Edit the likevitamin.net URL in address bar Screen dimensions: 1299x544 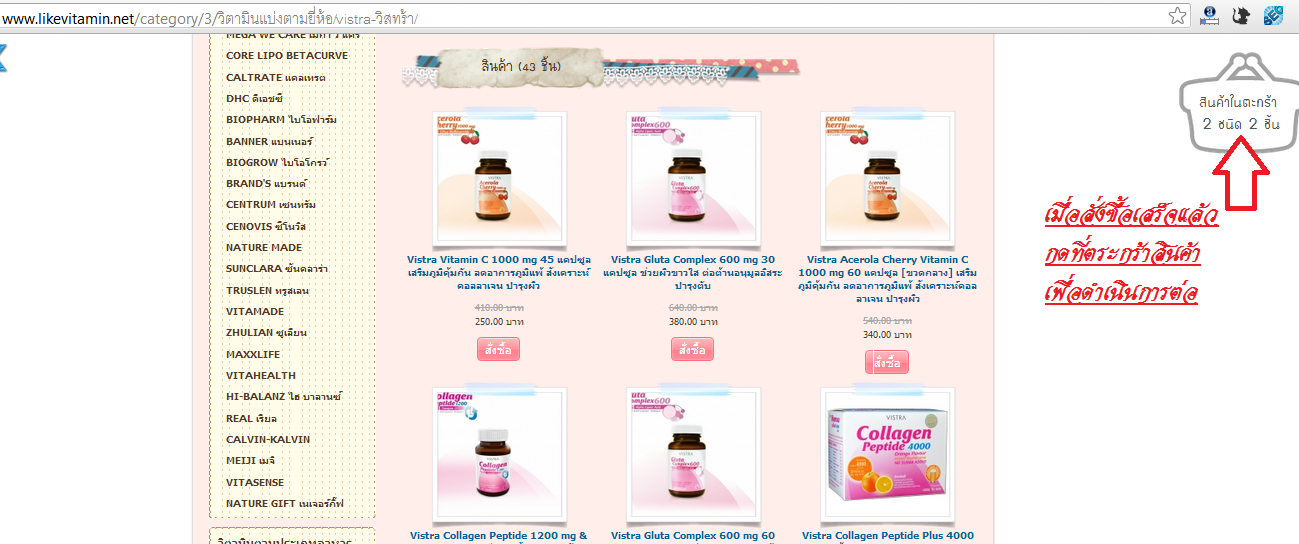click(x=580, y=17)
